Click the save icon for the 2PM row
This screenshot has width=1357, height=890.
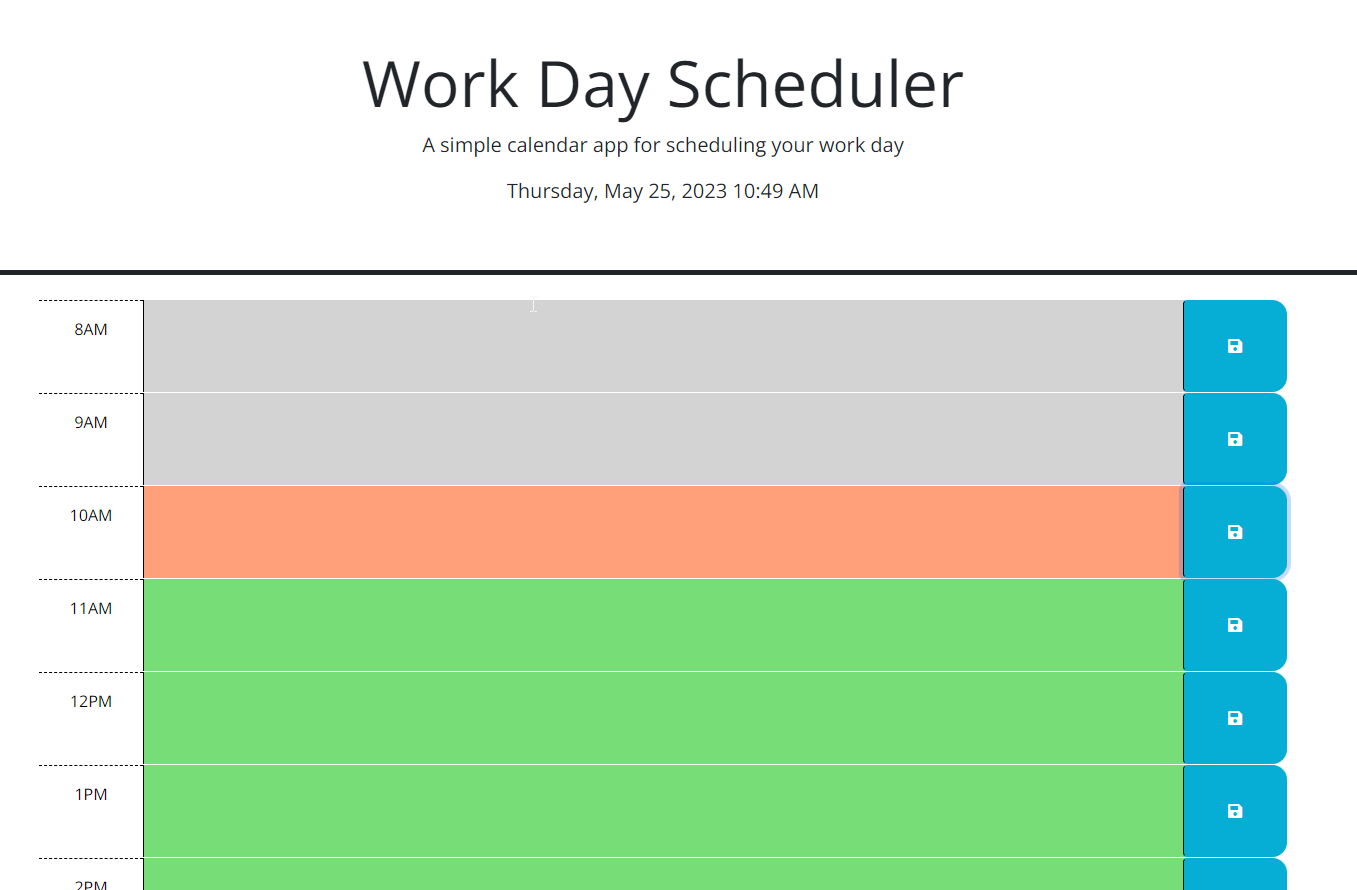click(x=1234, y=880)
